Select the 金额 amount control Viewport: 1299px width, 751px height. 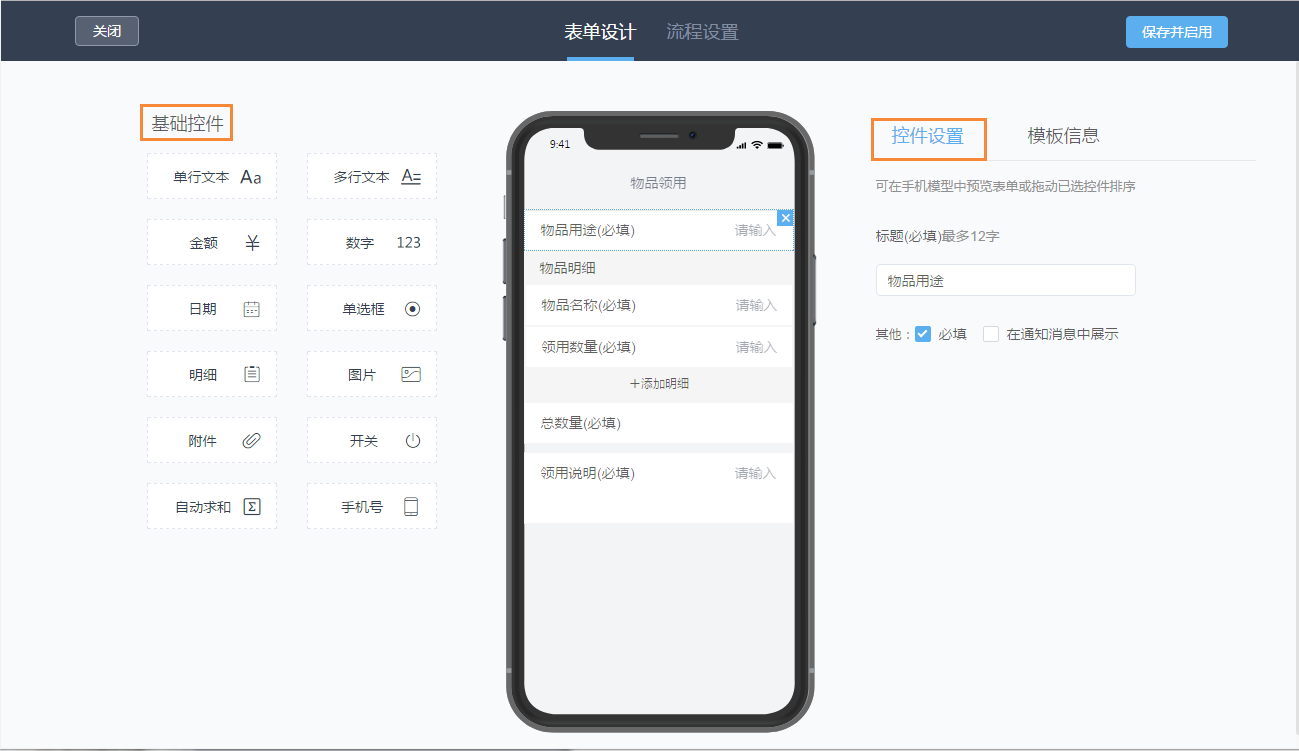click(x=211, y=242)
